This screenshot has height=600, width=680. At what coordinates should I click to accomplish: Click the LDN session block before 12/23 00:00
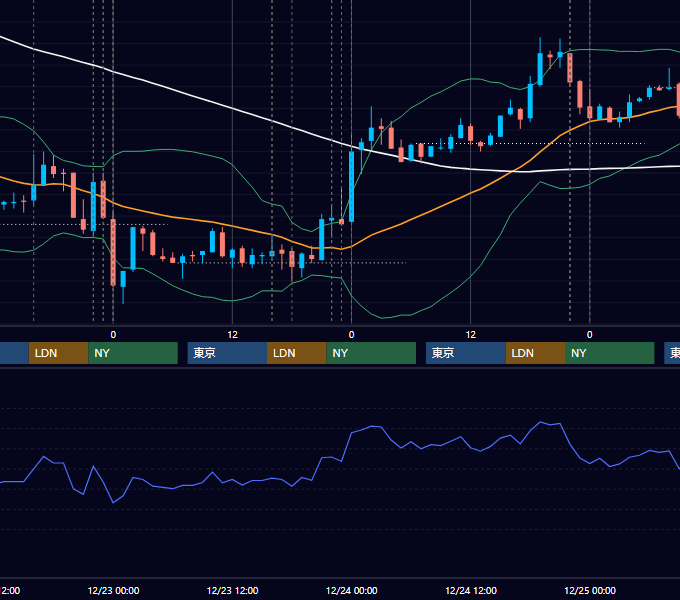[58, 353]
